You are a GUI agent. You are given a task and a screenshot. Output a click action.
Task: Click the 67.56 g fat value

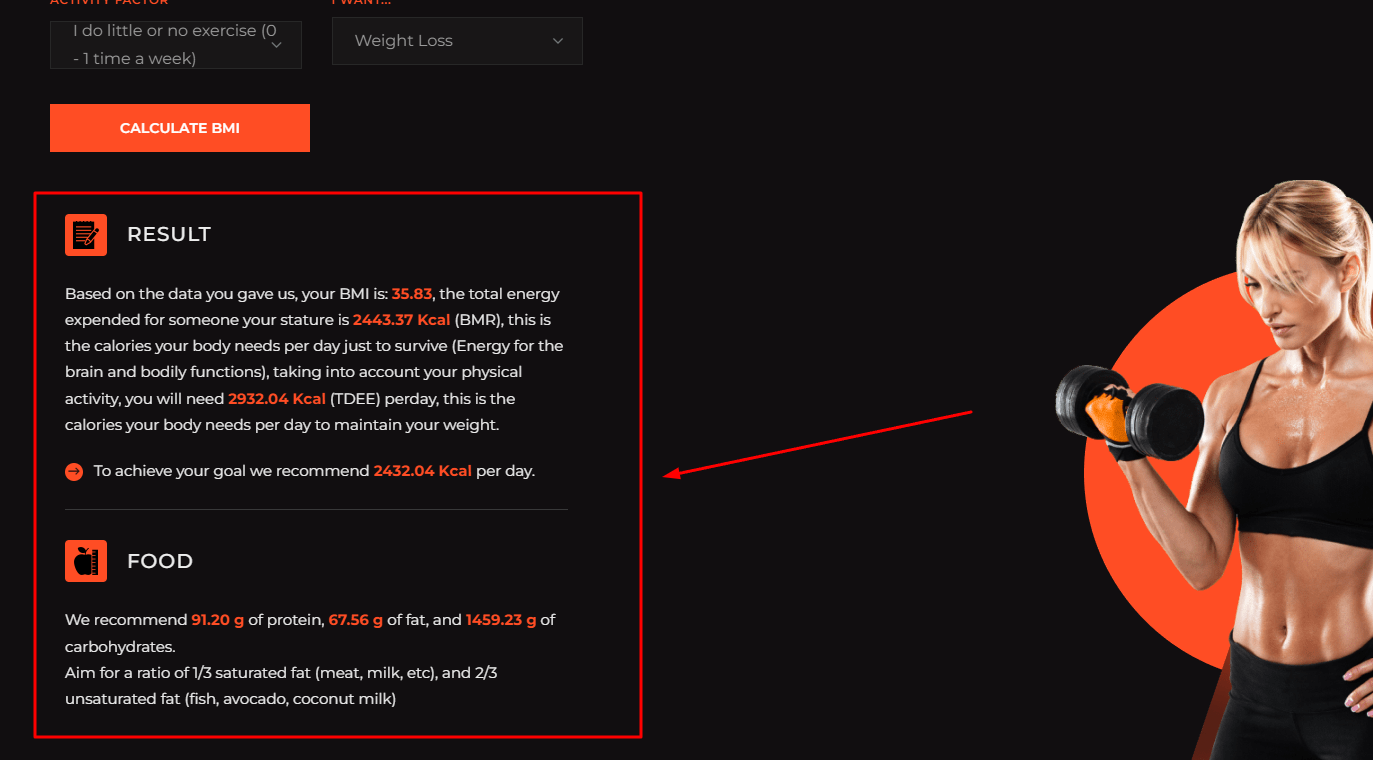coord(356,620)
